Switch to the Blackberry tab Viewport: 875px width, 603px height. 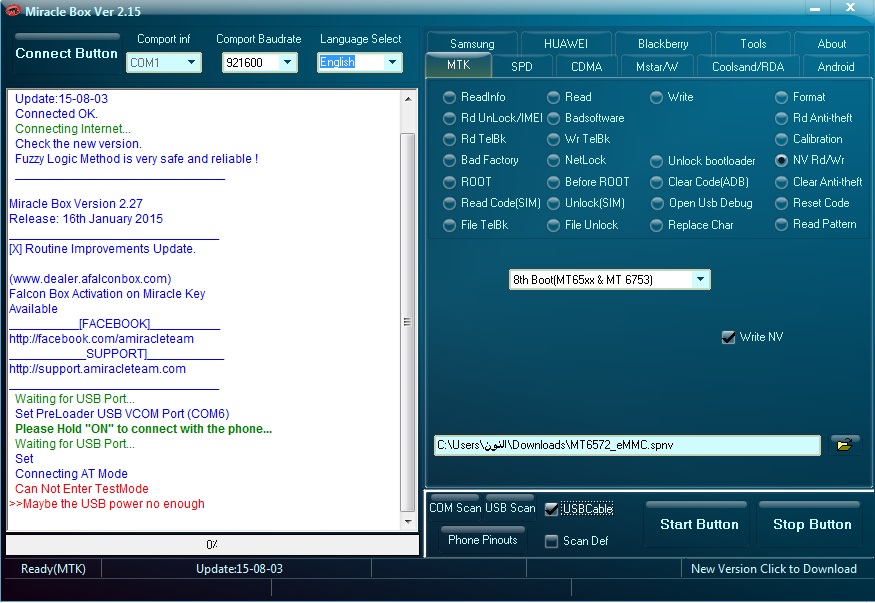click(663, 44)
